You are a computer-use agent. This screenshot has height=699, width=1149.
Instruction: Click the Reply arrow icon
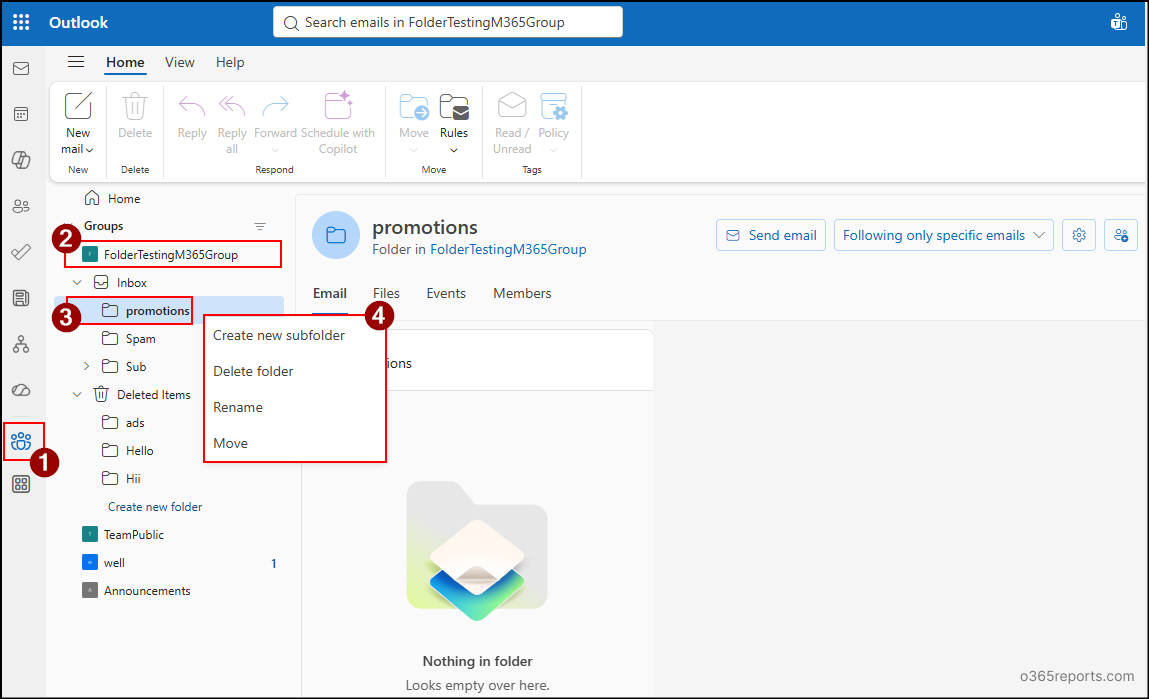[x=192, y=106]
